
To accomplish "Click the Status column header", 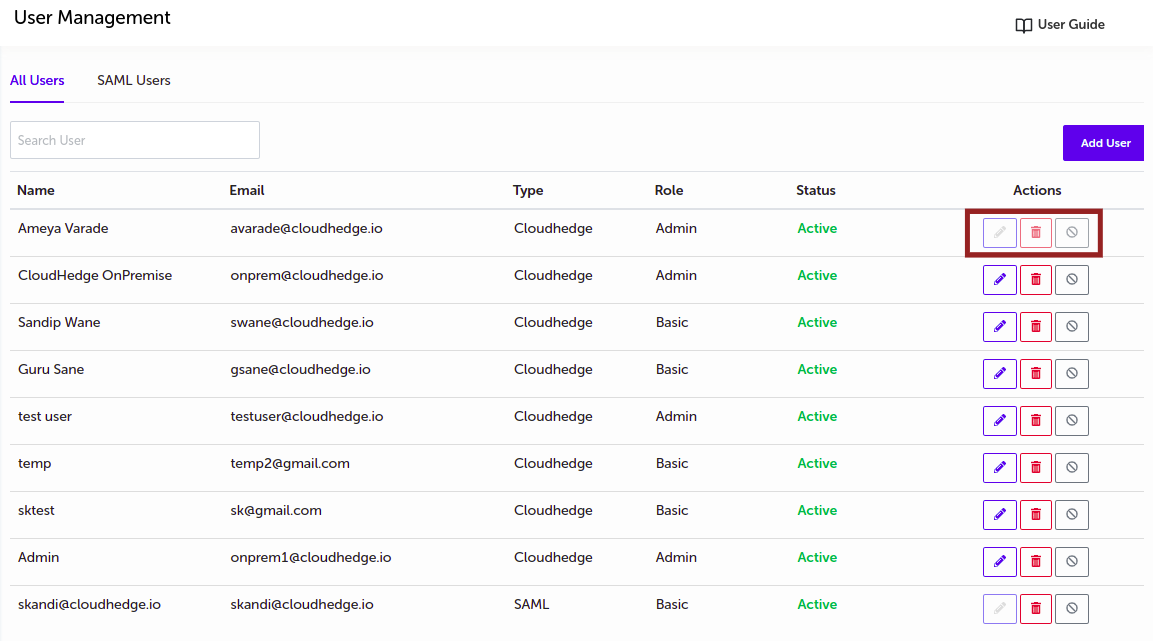I will click(x=815, y=190).
